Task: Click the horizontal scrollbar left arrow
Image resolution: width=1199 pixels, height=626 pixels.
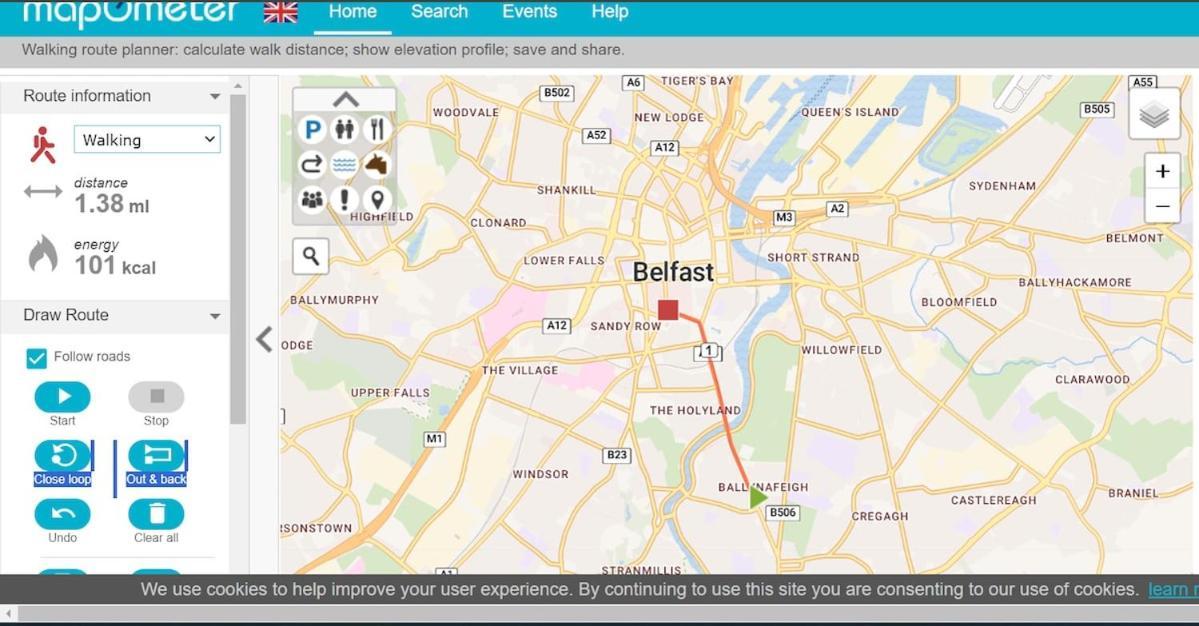Action: point(8,614)
